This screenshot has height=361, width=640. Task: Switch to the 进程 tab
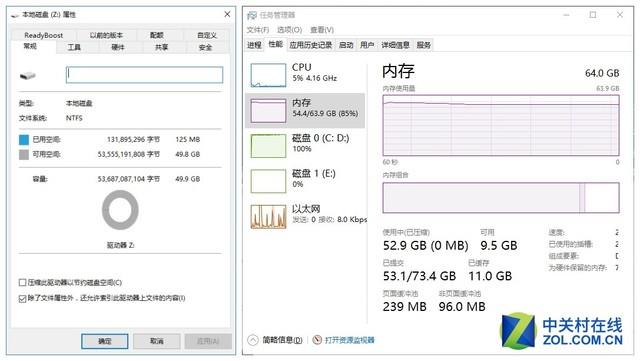[x=254, y=45]
